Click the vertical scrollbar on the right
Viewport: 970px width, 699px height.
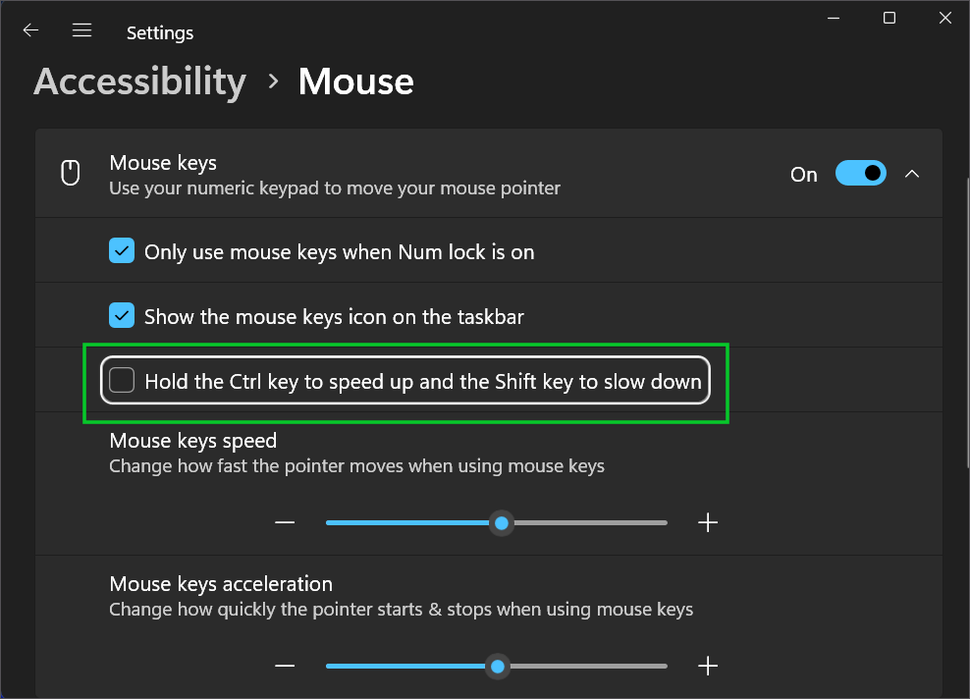[x=965, y=300]
